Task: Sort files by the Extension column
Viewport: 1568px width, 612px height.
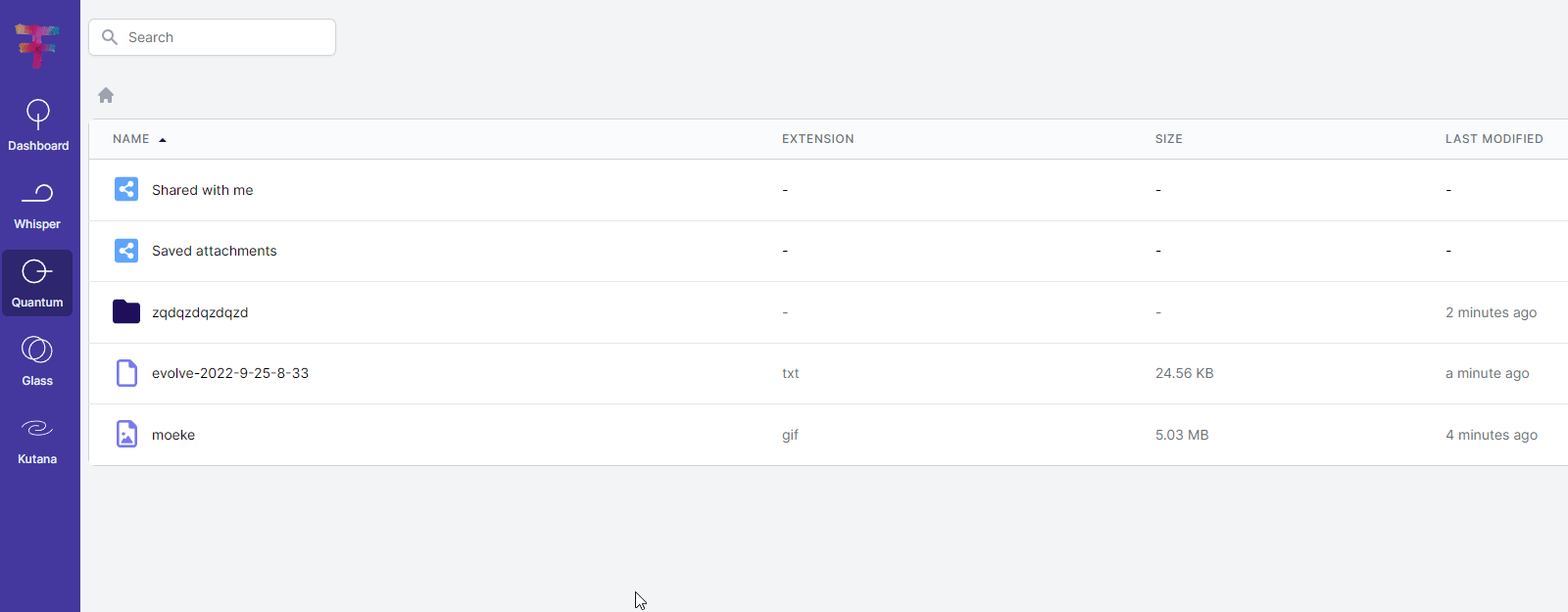Action: 818,138
